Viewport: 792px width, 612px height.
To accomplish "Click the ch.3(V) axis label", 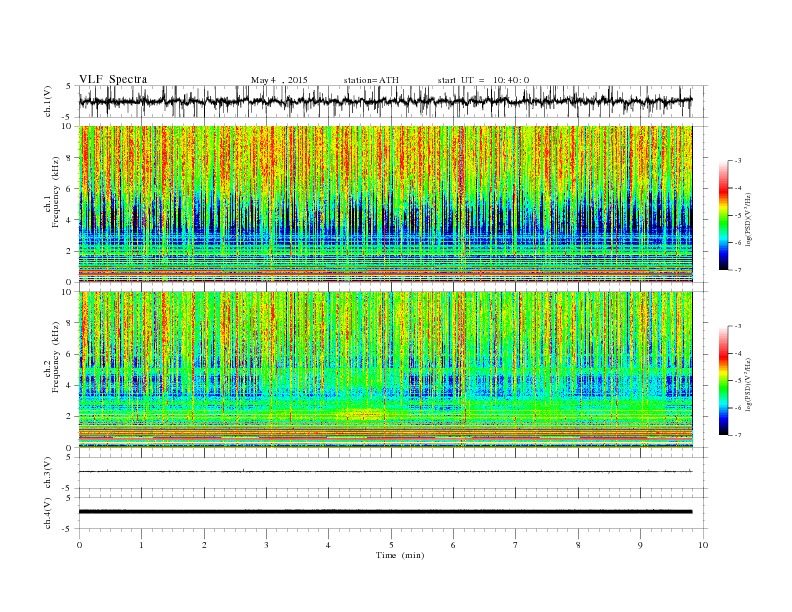I will click(48, 473).
